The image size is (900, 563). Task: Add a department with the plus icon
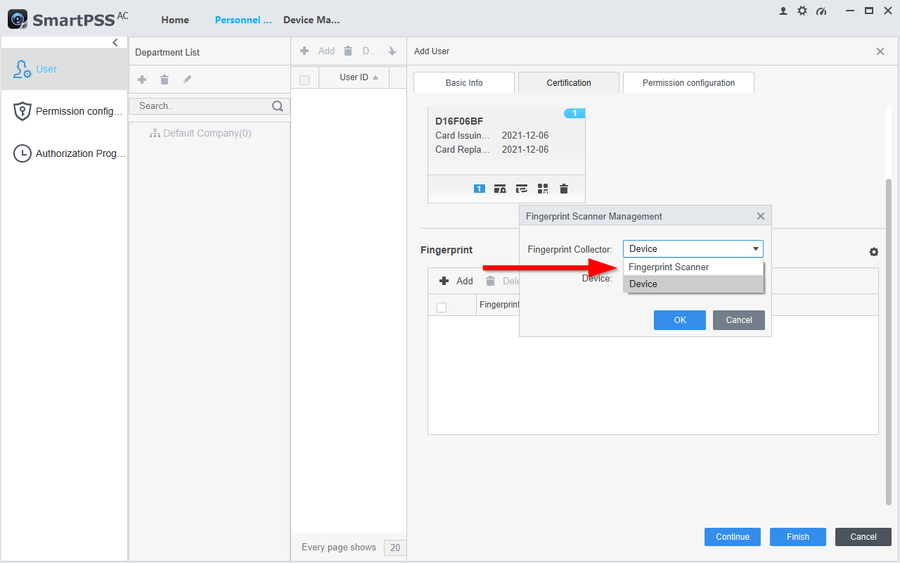tap(142, 80)
